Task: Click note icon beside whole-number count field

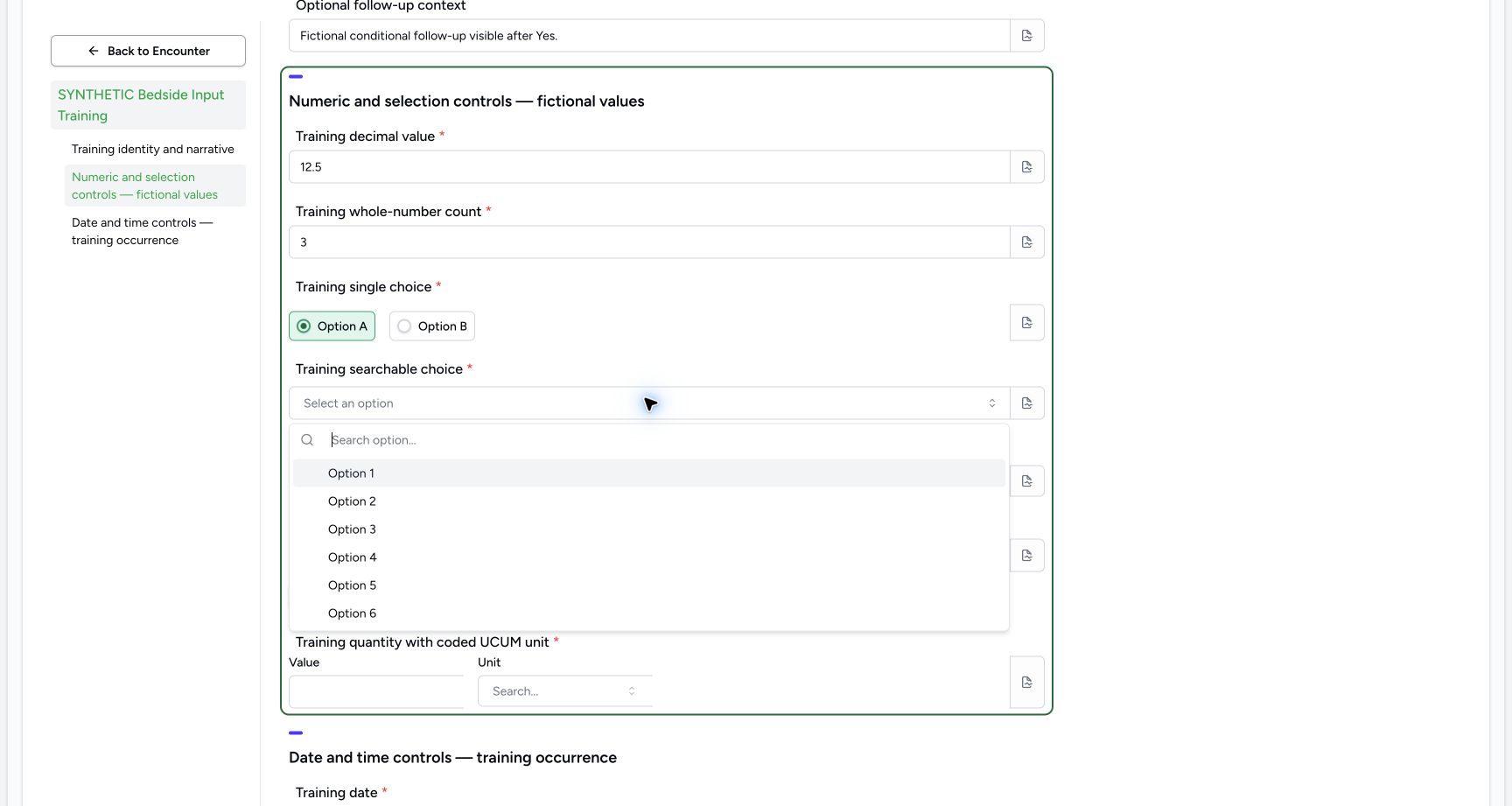Action: [1027, 242]
